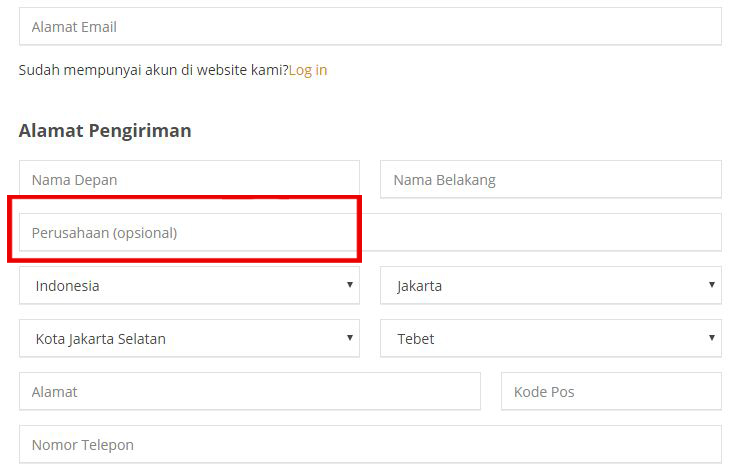Viewport: 740px width, 473px height.
Task: Click the arrow on the Tebet dropdown
Action: pos(712,338)
